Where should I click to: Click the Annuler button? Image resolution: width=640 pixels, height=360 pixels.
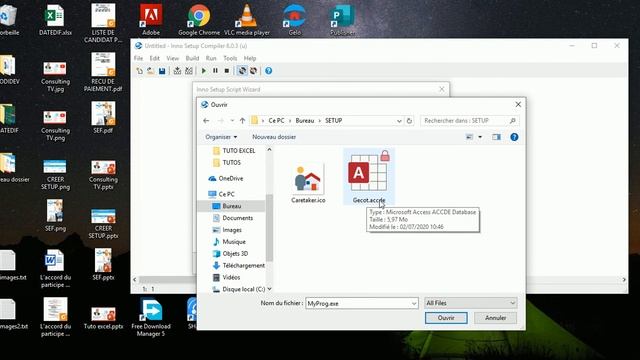point(496,318)
